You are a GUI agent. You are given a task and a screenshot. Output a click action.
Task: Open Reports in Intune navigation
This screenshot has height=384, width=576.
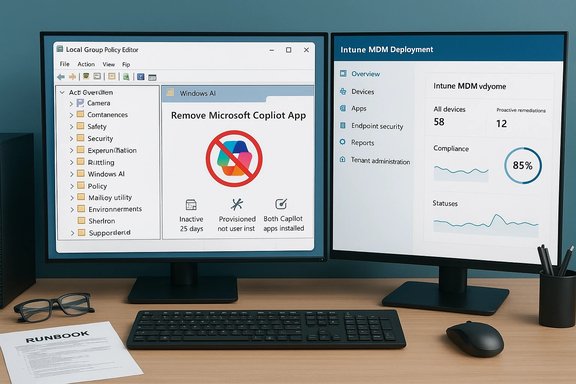pos(362,143)
